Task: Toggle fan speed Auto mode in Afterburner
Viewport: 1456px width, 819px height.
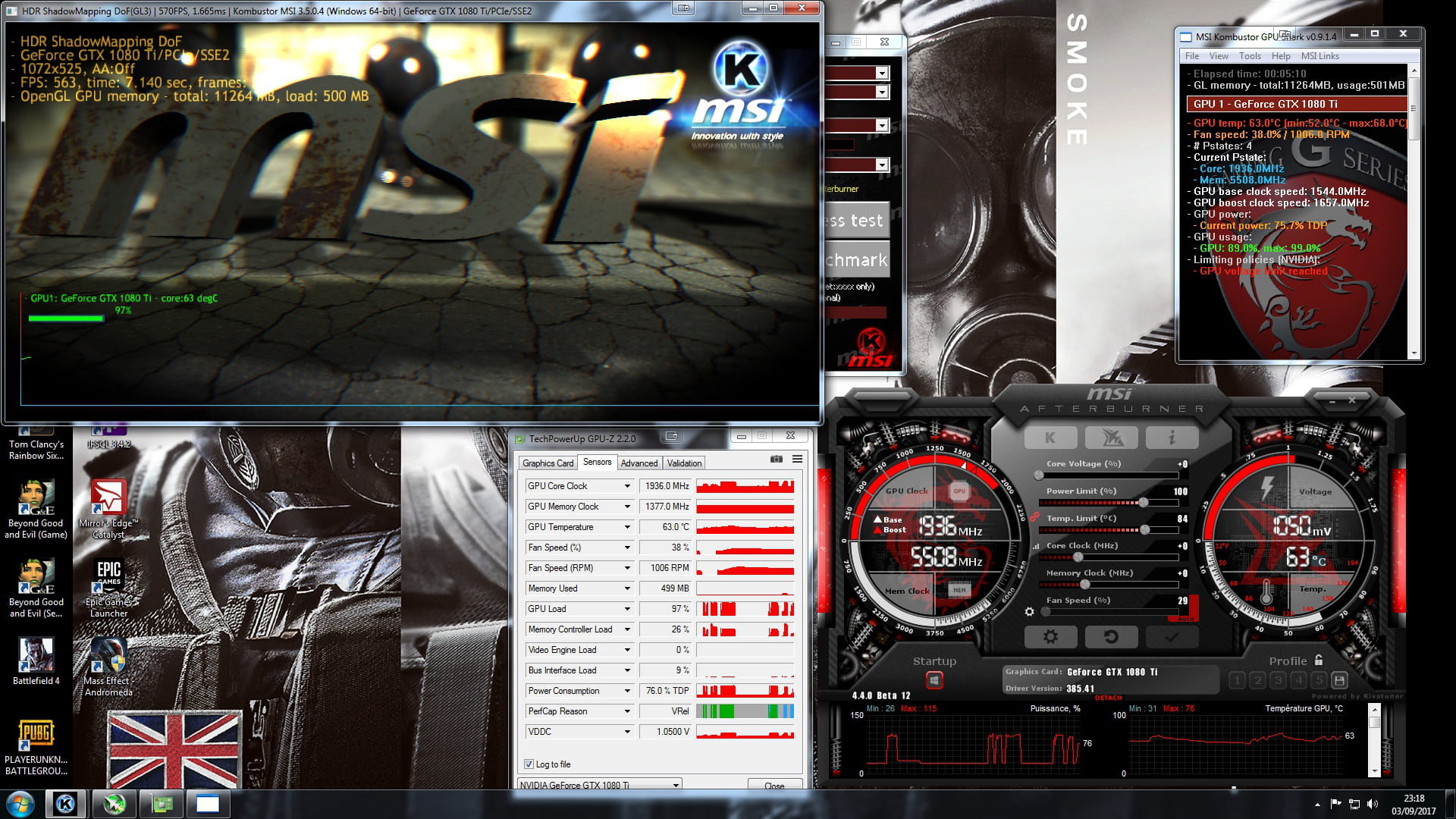Action: click(x=1185, y=619)
